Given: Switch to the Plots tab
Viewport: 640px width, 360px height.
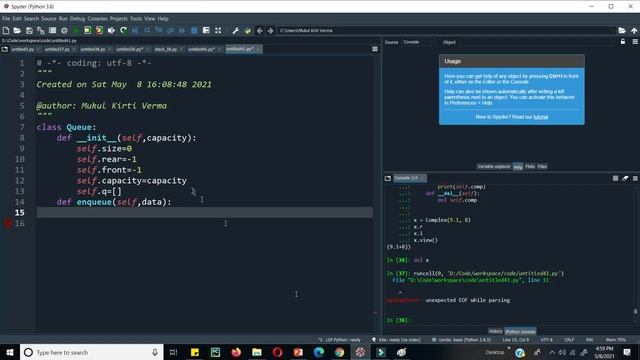Looking at the screenshot, I should click(x=530, y=167).
